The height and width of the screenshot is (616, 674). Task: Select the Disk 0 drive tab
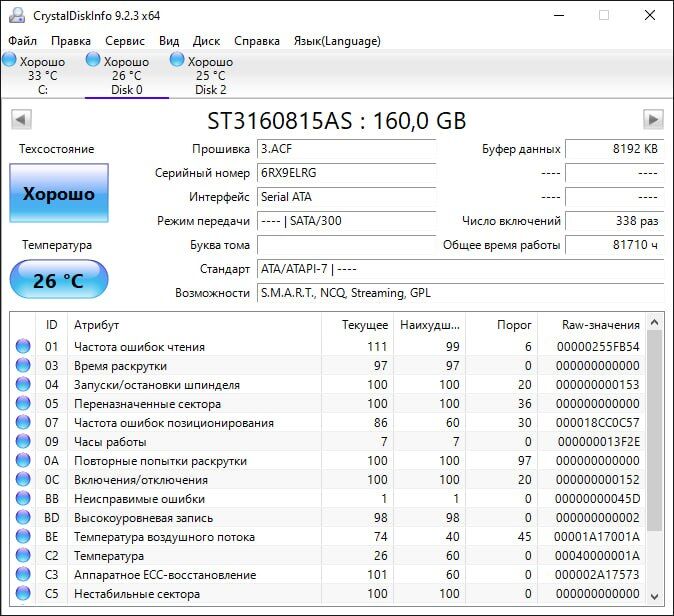pyautogui.click(x=126, y=76)
